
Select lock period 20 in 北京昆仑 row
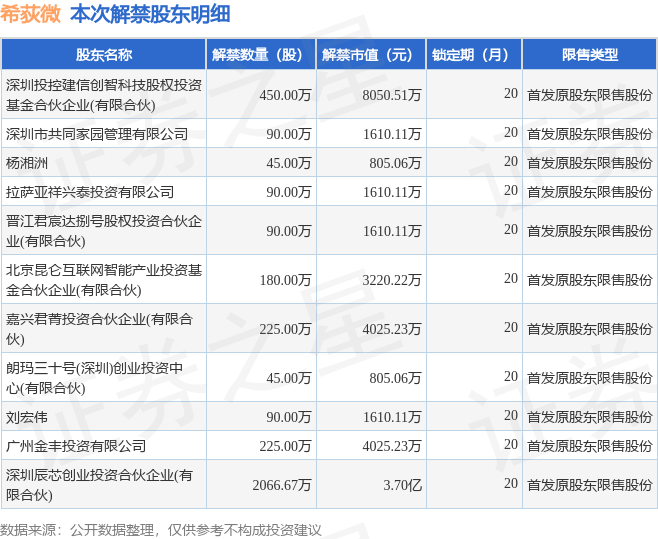pyautogui.click(x=511, y=278)
